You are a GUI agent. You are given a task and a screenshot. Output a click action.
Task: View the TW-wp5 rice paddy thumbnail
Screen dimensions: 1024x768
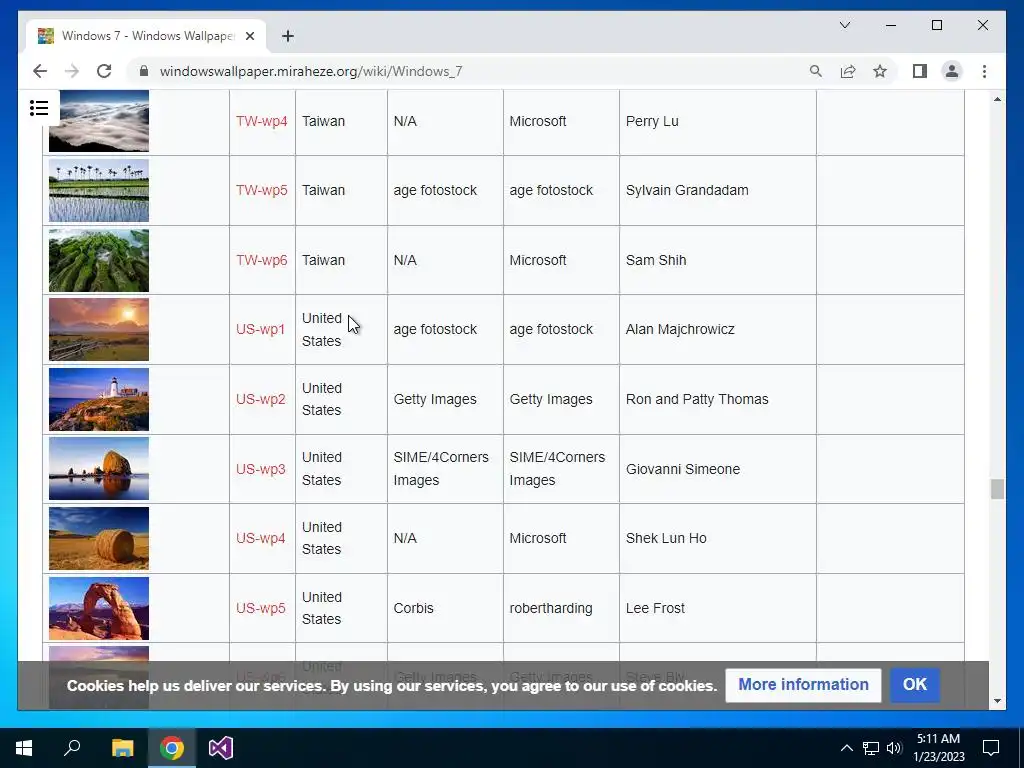tap(99, 191)
